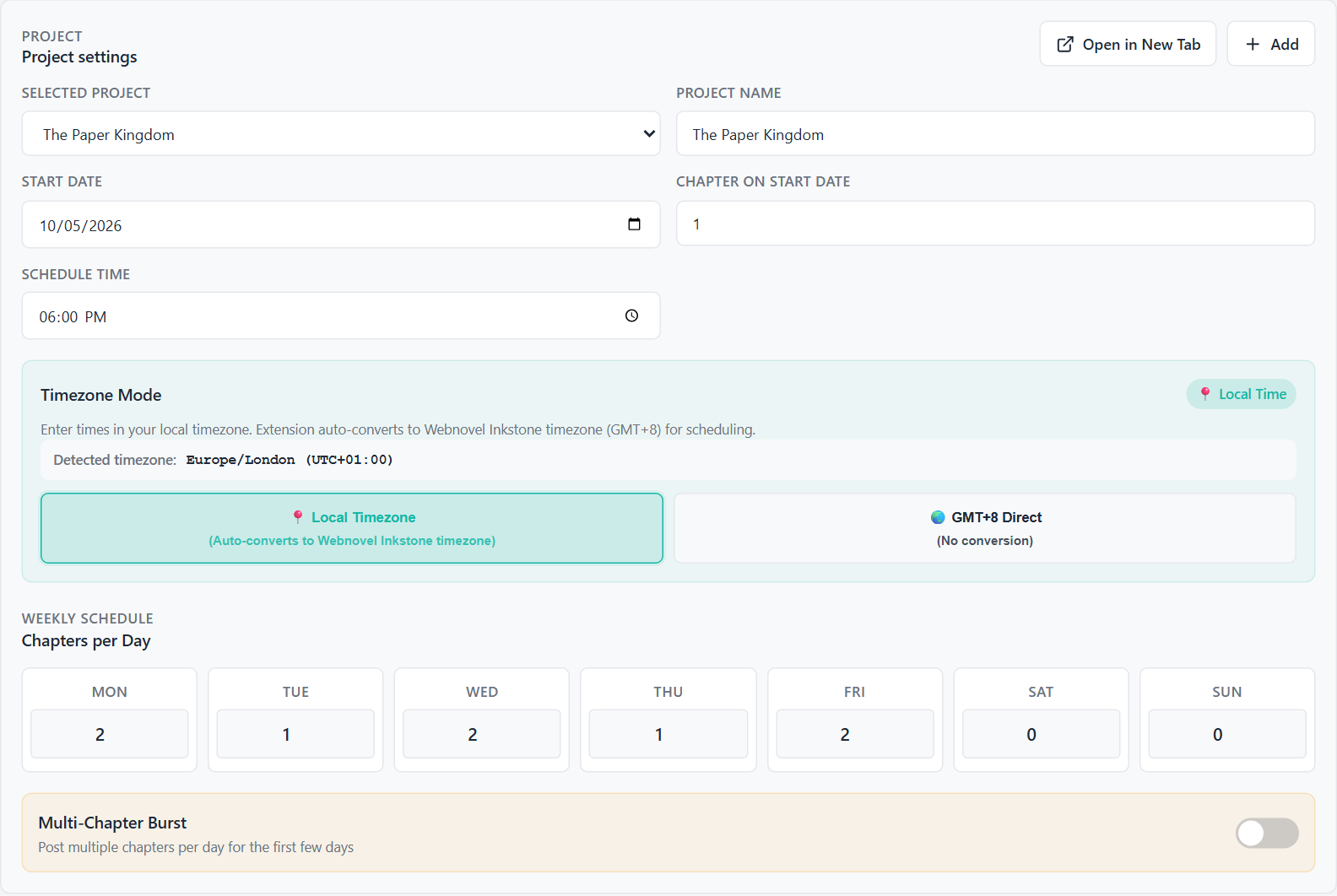
Task: Select the Local Timezone mode option
Action: (x=352, y=528)
